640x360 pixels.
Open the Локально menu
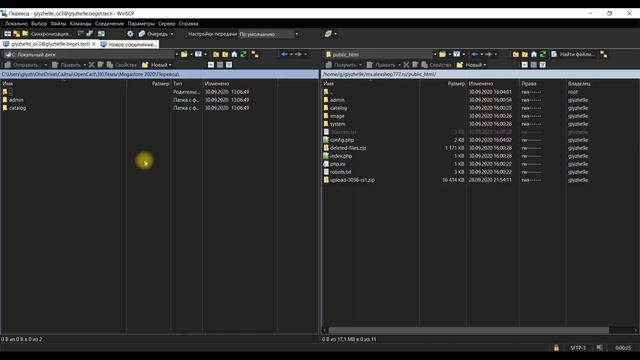point(16,24)
